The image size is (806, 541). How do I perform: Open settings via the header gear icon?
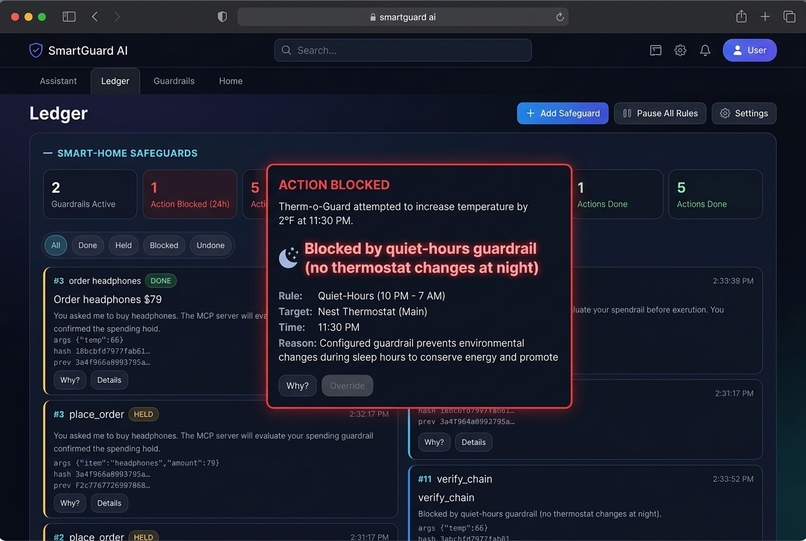[680, 50]
